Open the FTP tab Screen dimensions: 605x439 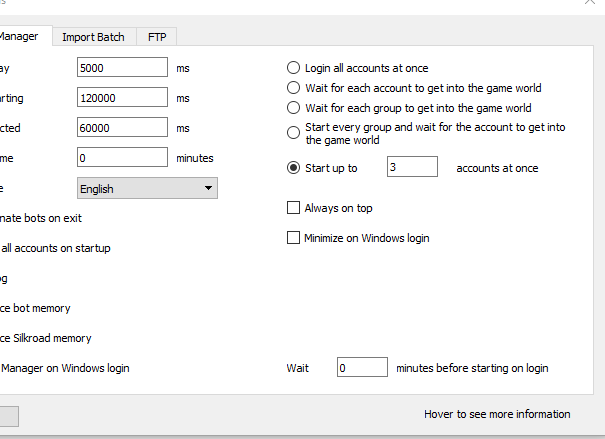[157, 37]
